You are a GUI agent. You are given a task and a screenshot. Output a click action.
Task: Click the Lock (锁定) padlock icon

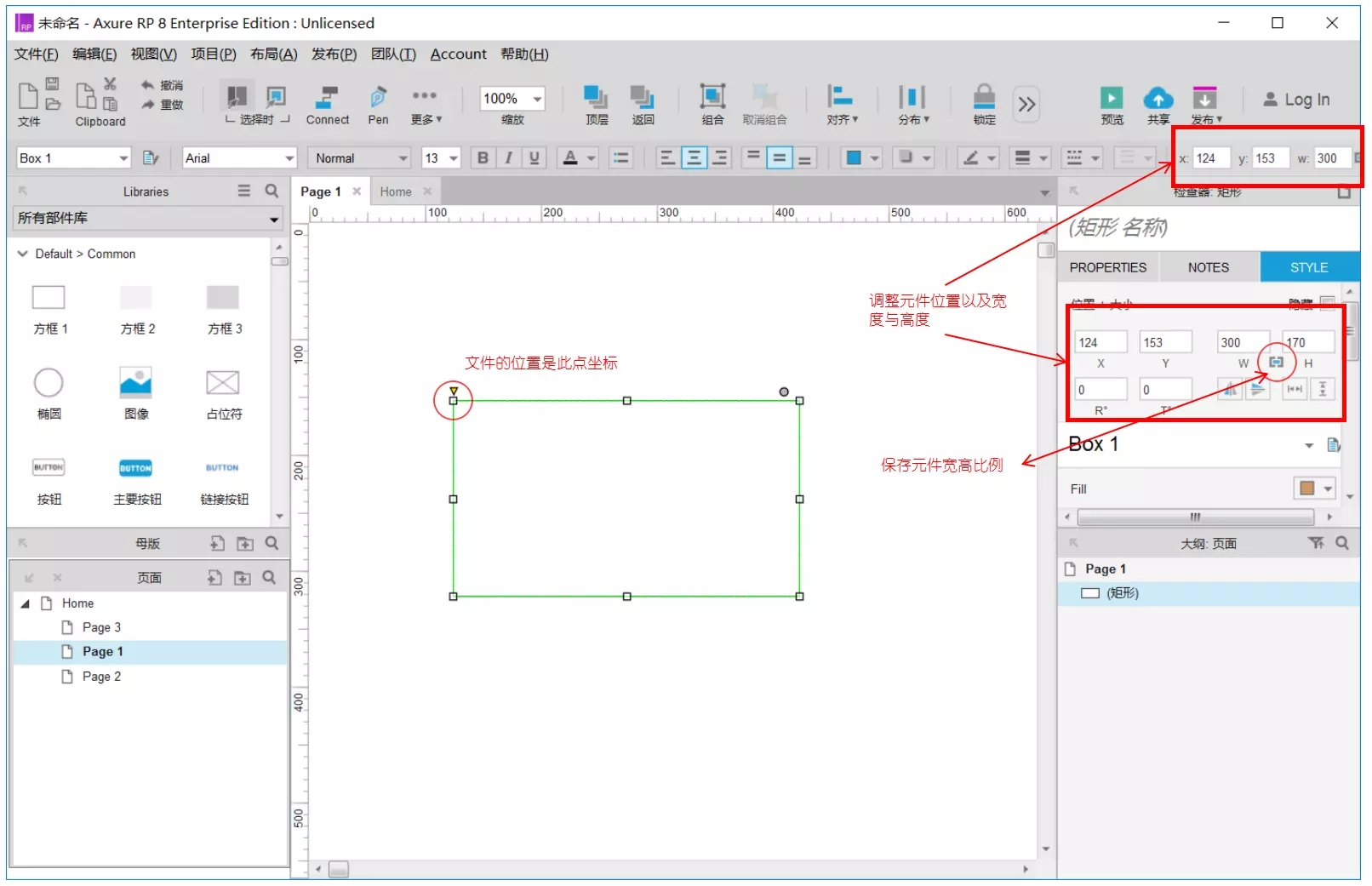(x=984, y=98)
